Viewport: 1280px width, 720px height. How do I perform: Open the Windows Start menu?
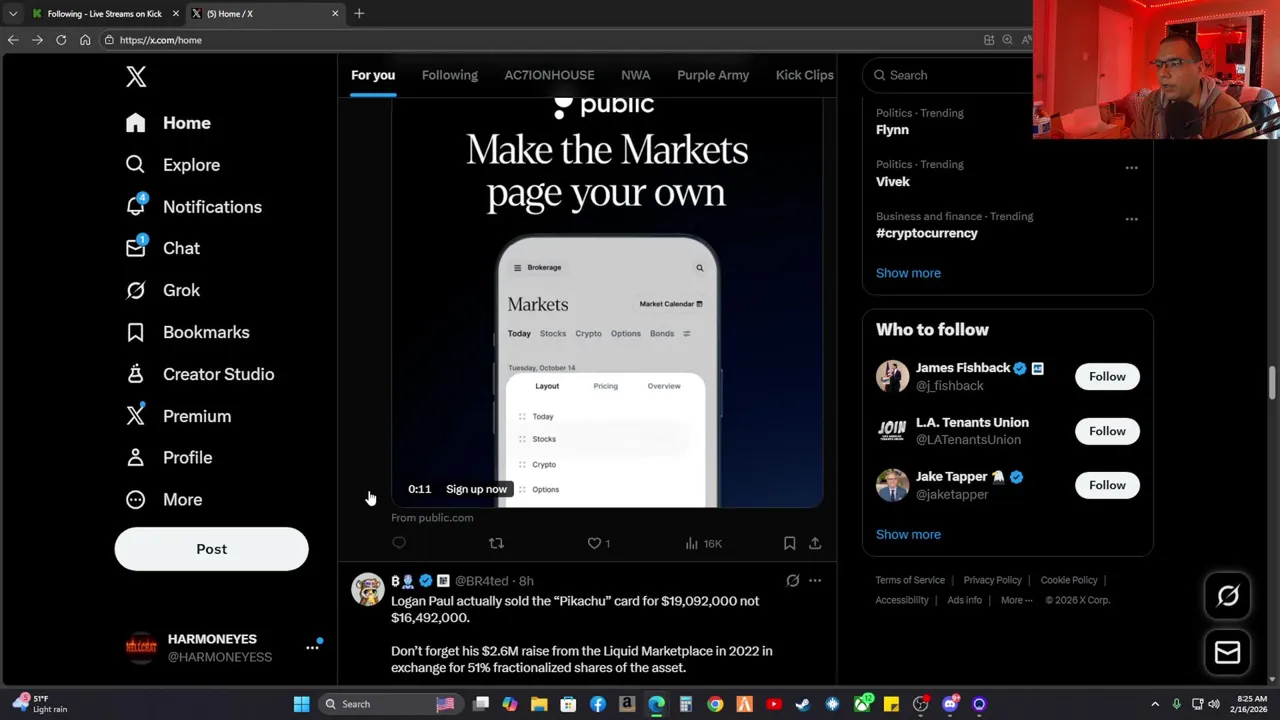301,704
